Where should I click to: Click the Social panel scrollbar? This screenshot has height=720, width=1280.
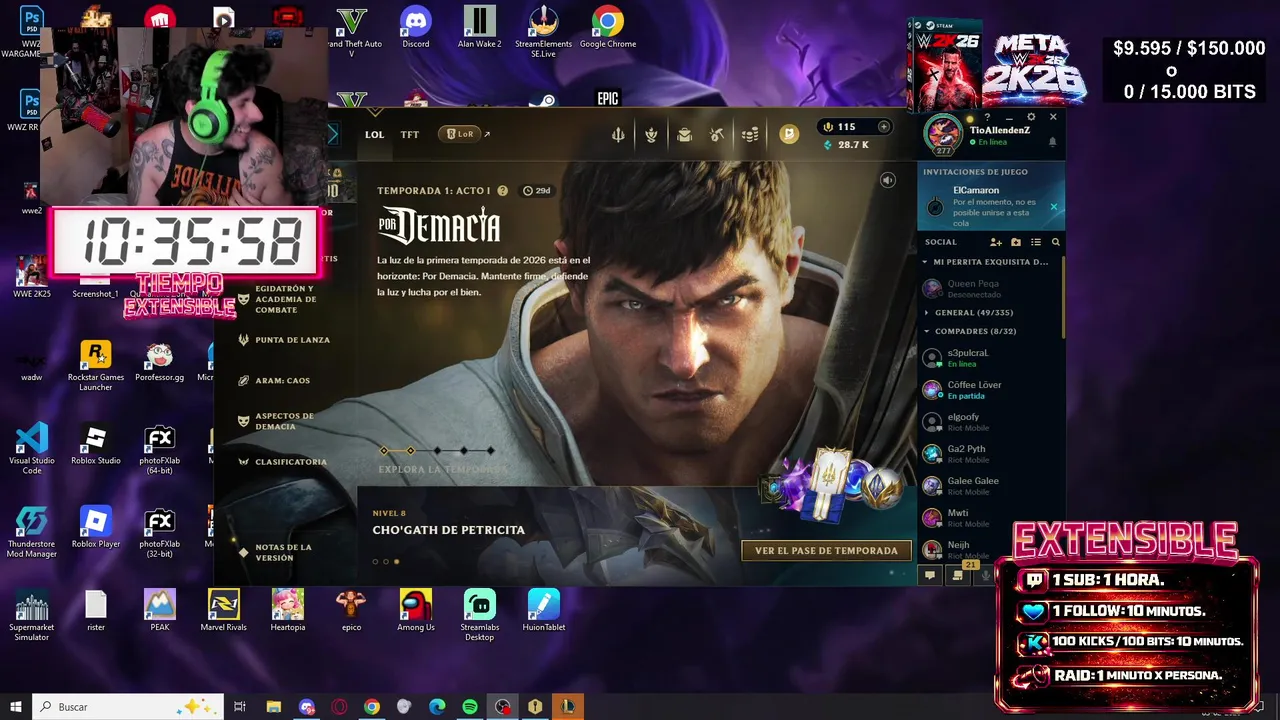[x=1063, y=295]
